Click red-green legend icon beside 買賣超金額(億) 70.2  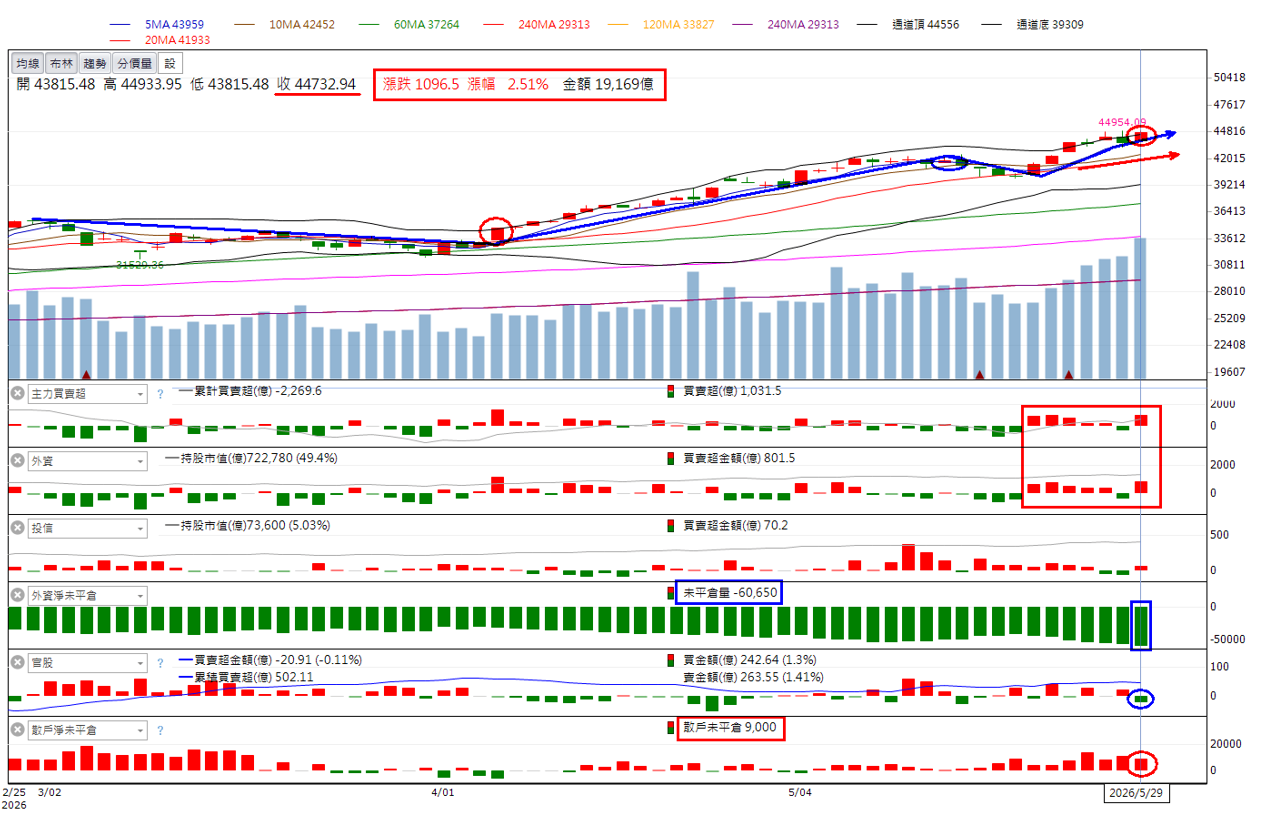pos(671,525)
